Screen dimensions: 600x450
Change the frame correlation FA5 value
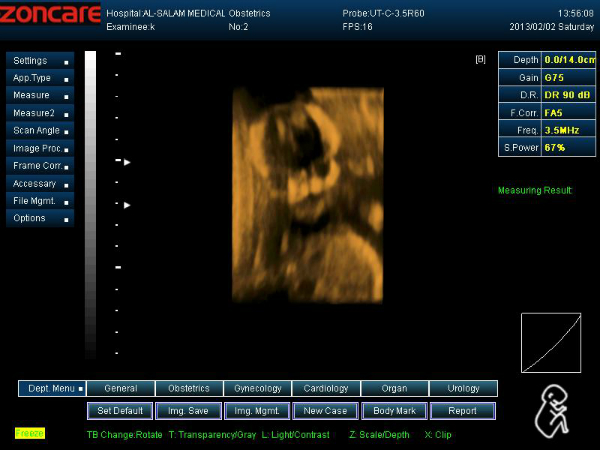coord(569,113)
